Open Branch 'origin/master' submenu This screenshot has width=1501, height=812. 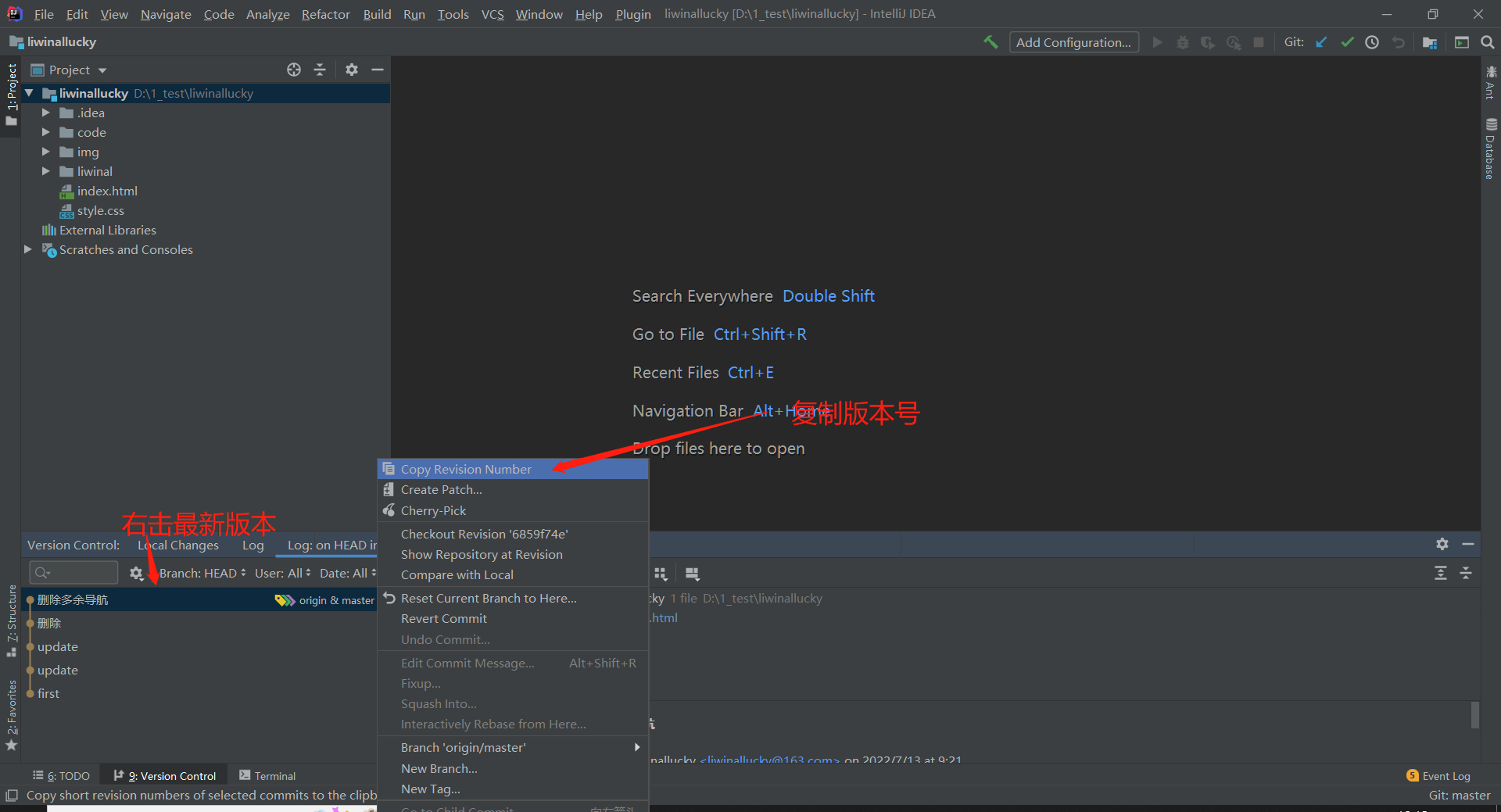pyautogui.click(x=513, y=747)
